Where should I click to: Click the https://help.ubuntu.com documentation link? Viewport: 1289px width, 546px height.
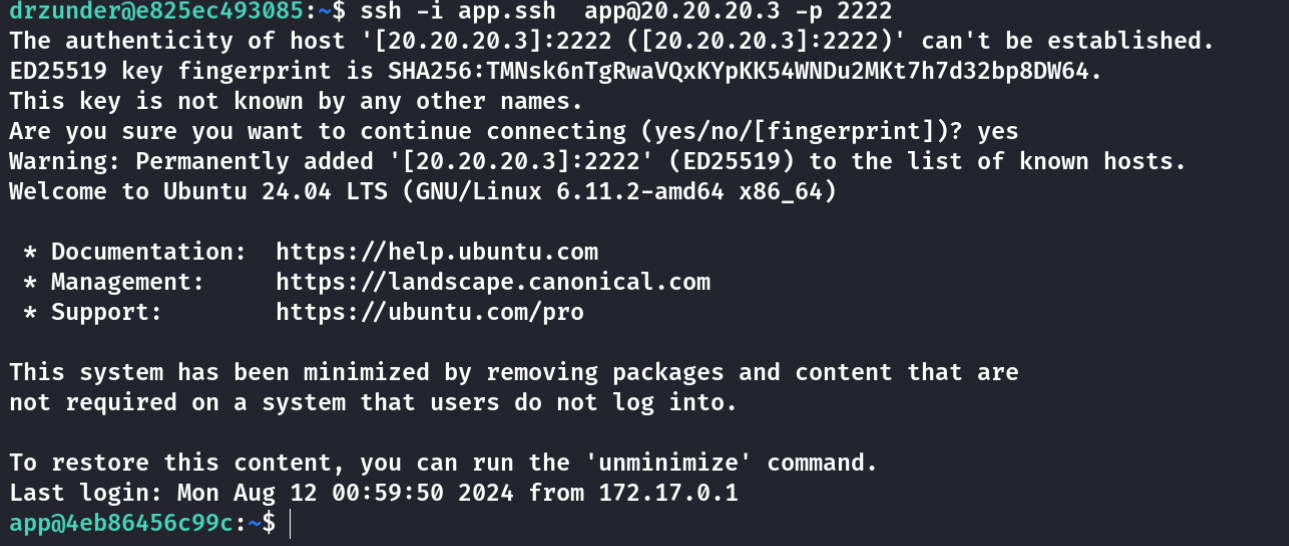coord(437,252)
